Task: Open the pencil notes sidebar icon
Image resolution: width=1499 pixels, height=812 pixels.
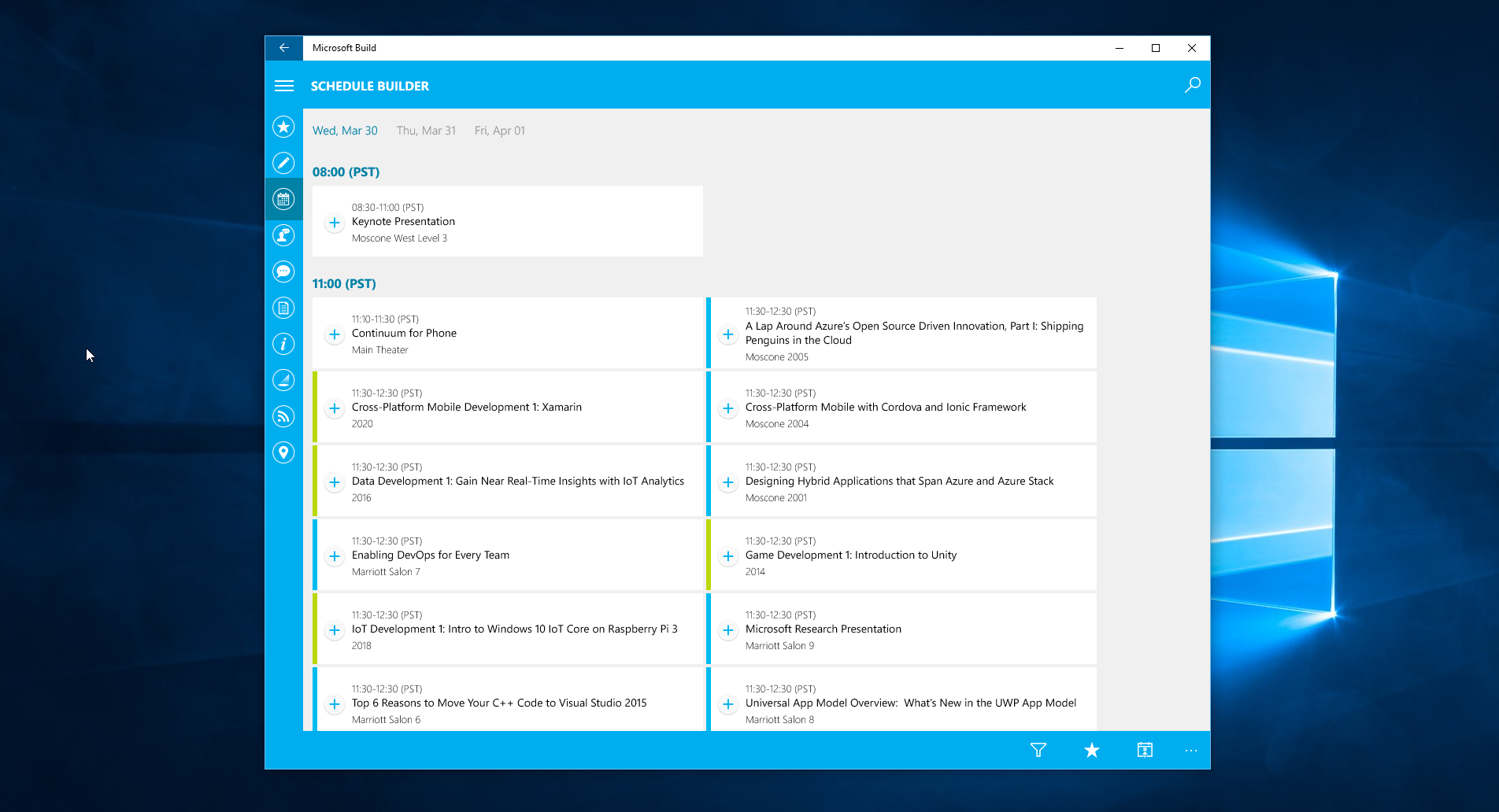Action: (x=283, y=163)
